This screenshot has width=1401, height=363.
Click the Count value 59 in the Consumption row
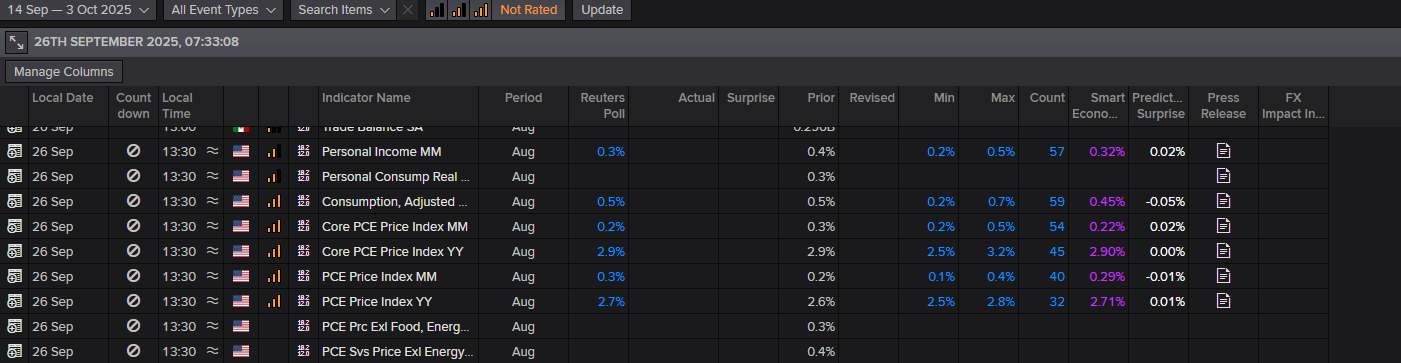click(1057, 201)
